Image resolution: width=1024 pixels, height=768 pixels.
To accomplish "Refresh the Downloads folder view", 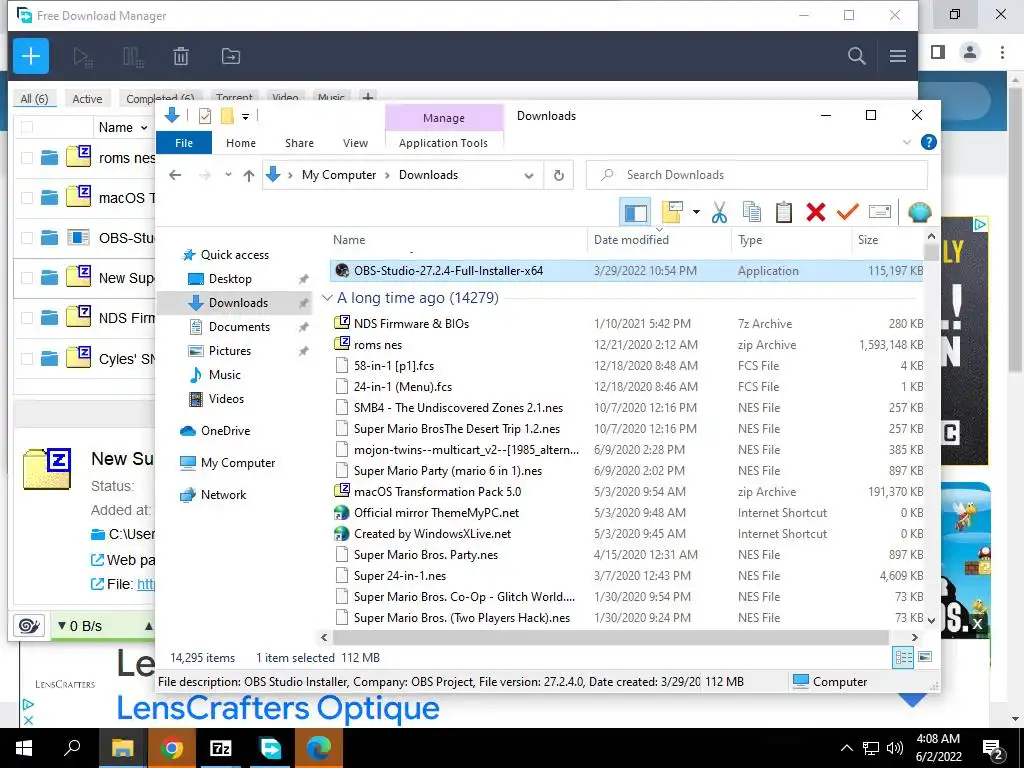I will click(x=558, y=175).
